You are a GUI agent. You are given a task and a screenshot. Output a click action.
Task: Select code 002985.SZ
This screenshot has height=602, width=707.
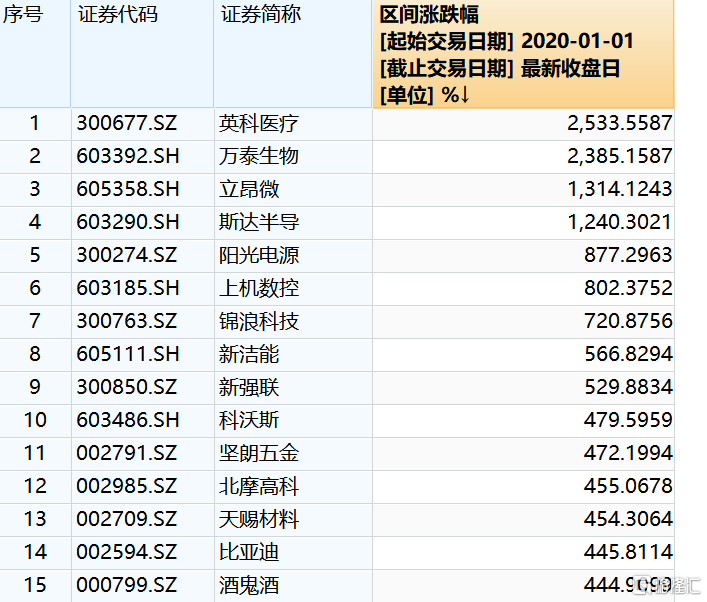click(127, 486)
